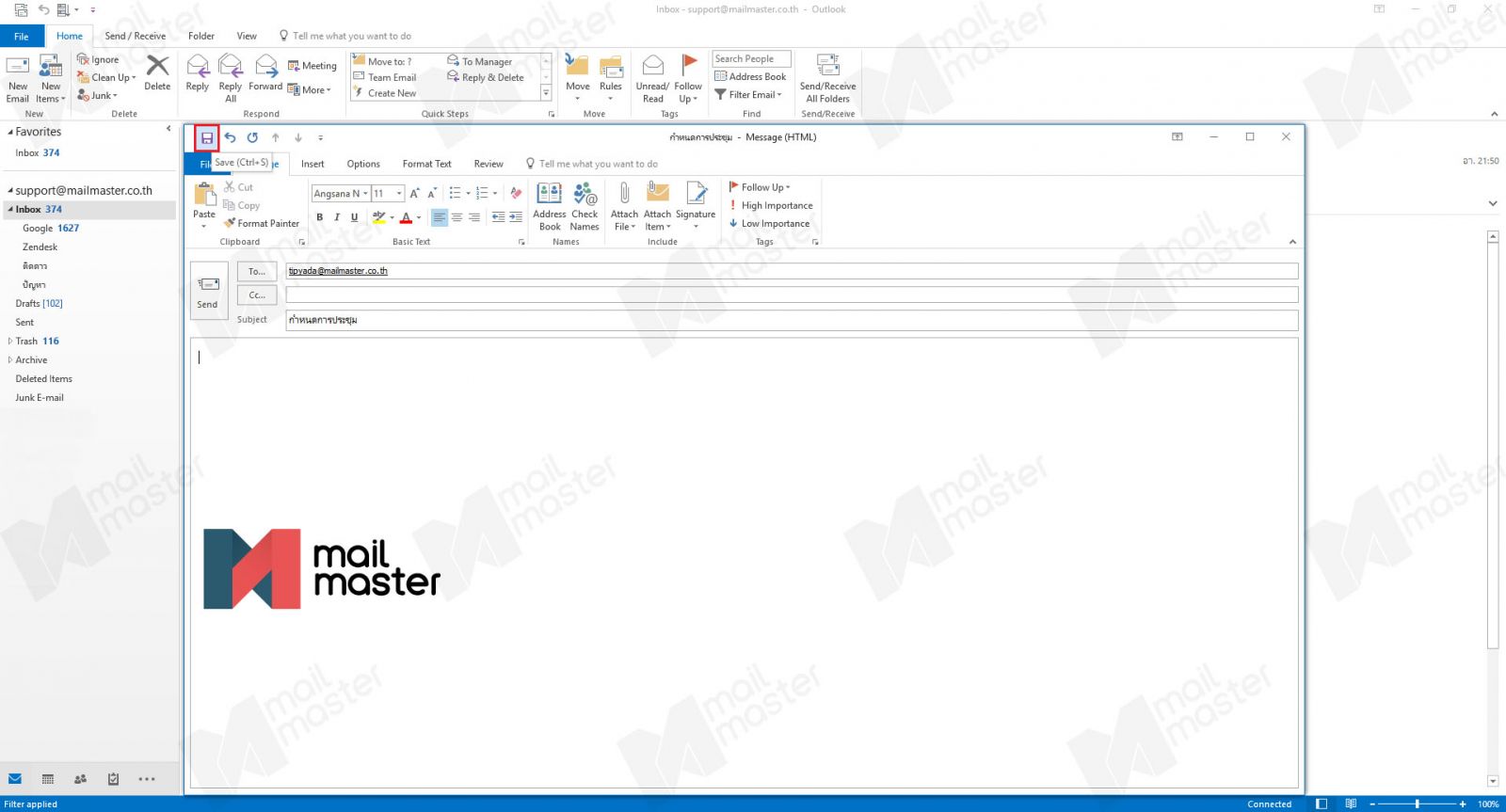Viewport: 1506px width, 812px height.
Task: Click Delete X icon in Outlook ribbon
Action: [x=157, y=73]
